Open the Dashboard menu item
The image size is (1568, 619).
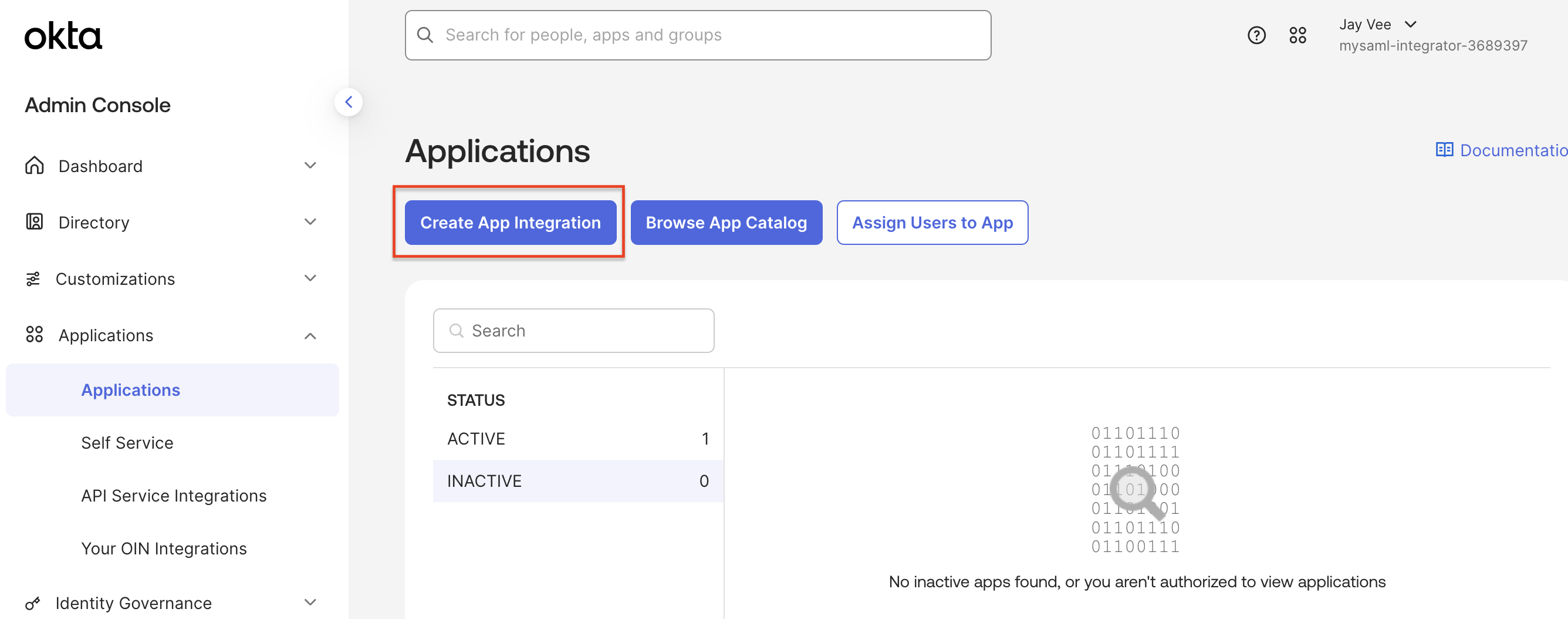click(x=173, y=166)
